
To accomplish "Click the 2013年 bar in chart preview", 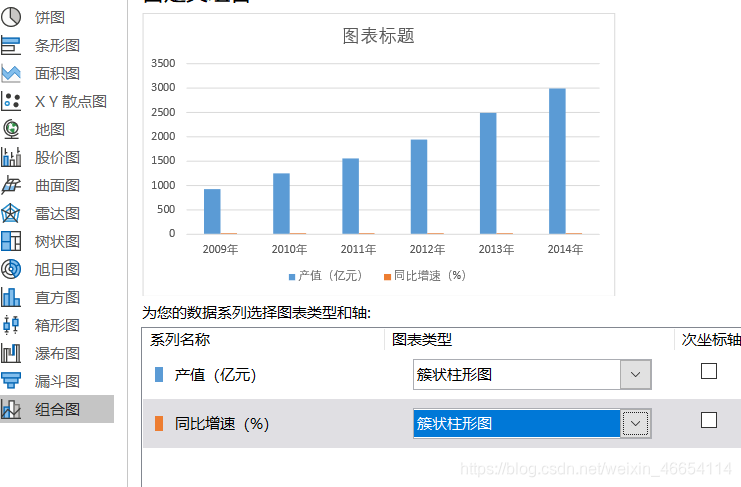I will coord(488,173).
